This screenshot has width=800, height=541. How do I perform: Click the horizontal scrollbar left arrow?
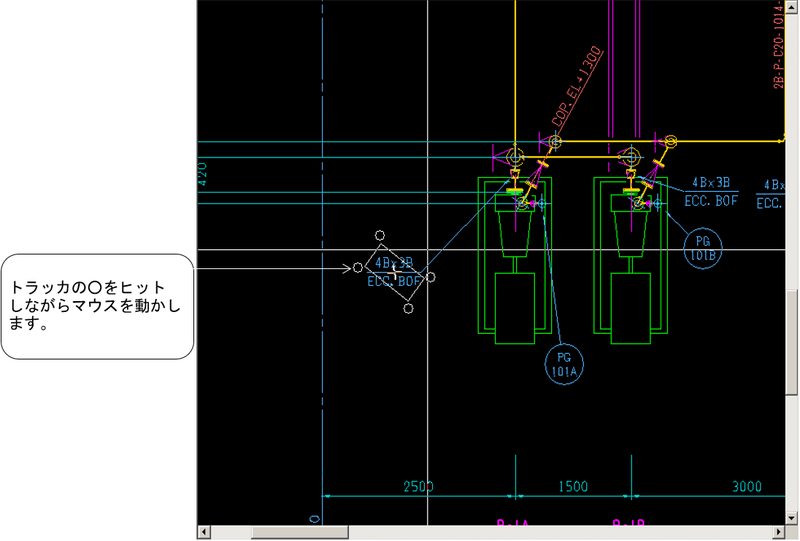click(204, 532)
